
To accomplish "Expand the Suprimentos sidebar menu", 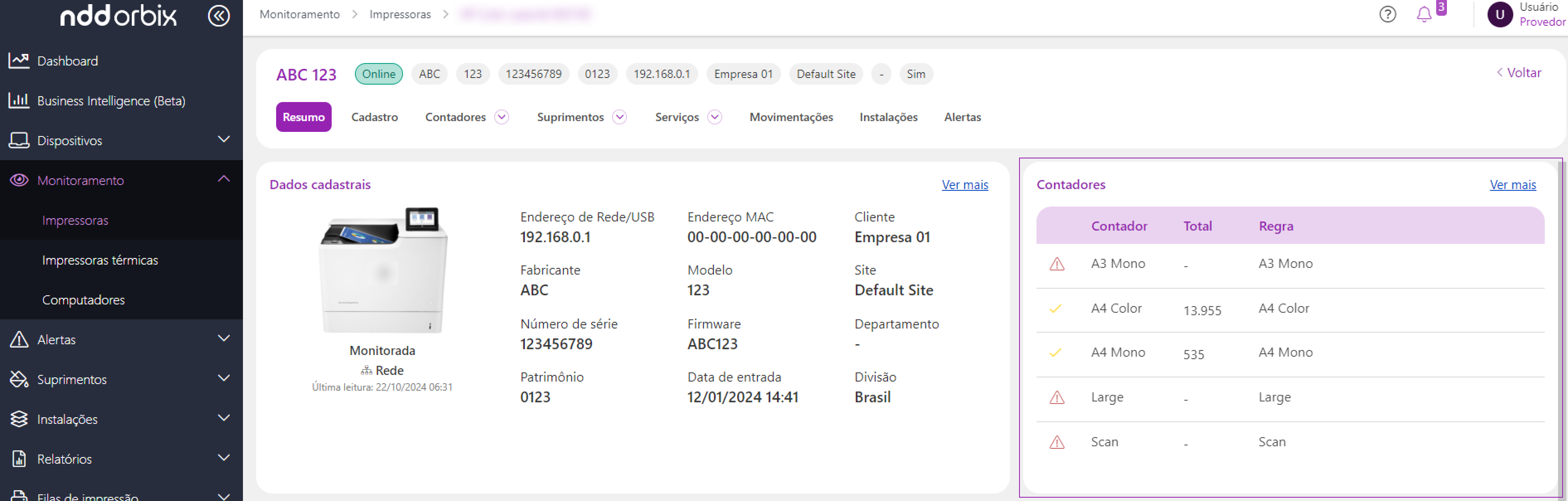I will [x=223, y=378].
